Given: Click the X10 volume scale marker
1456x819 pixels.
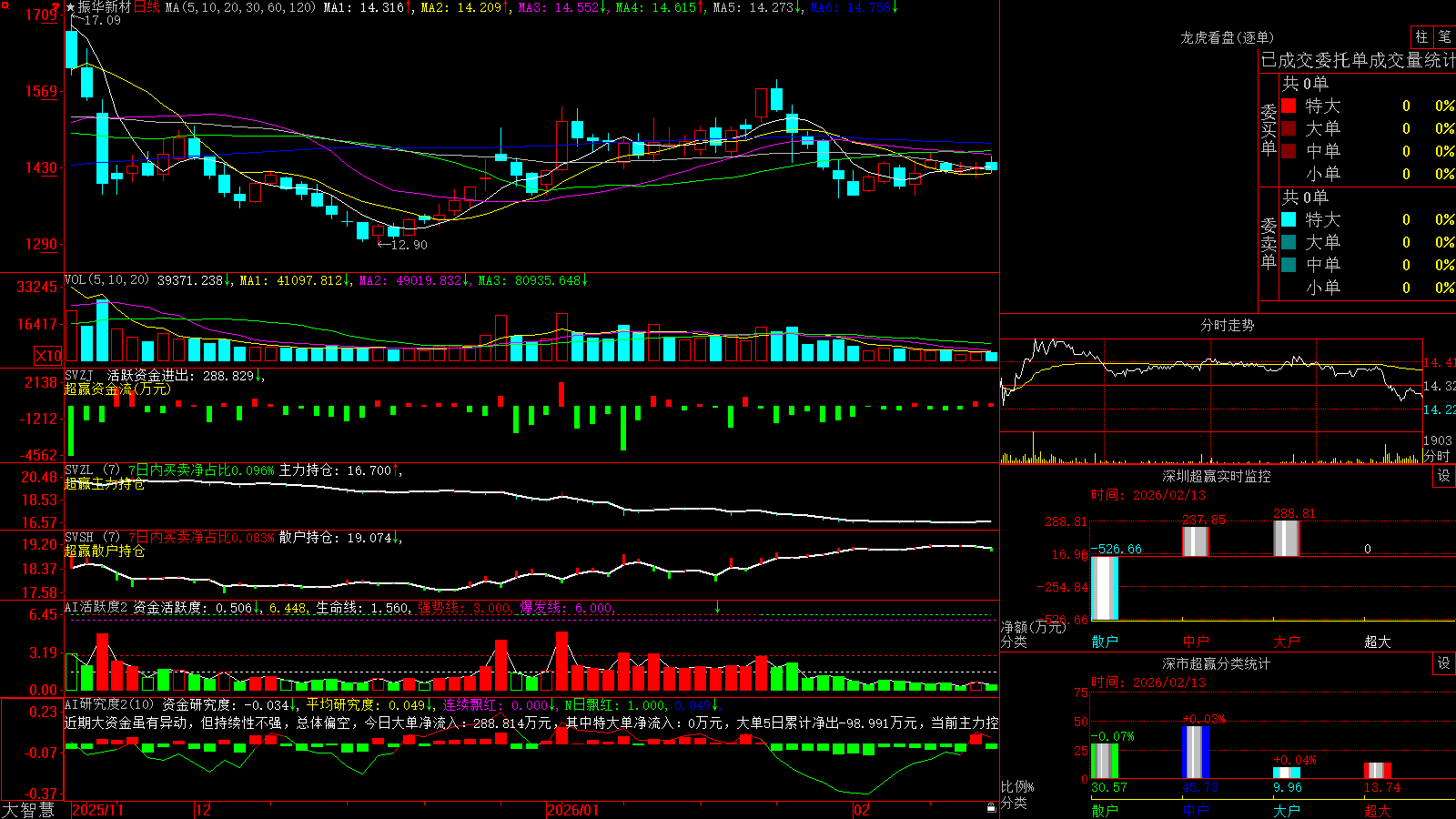Looking at the screenshot, I should pyautogui.click(x=48, y=356).
